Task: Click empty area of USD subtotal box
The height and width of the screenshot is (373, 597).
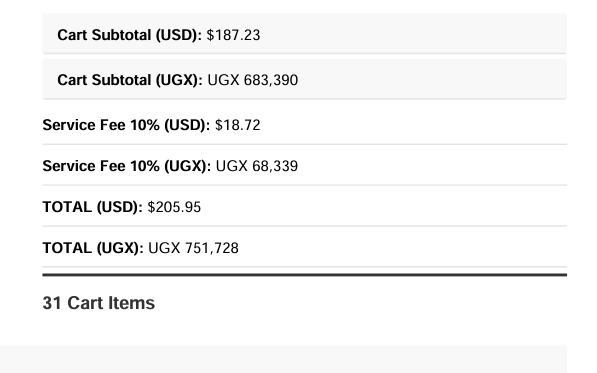Action: [x=411, y=34]
